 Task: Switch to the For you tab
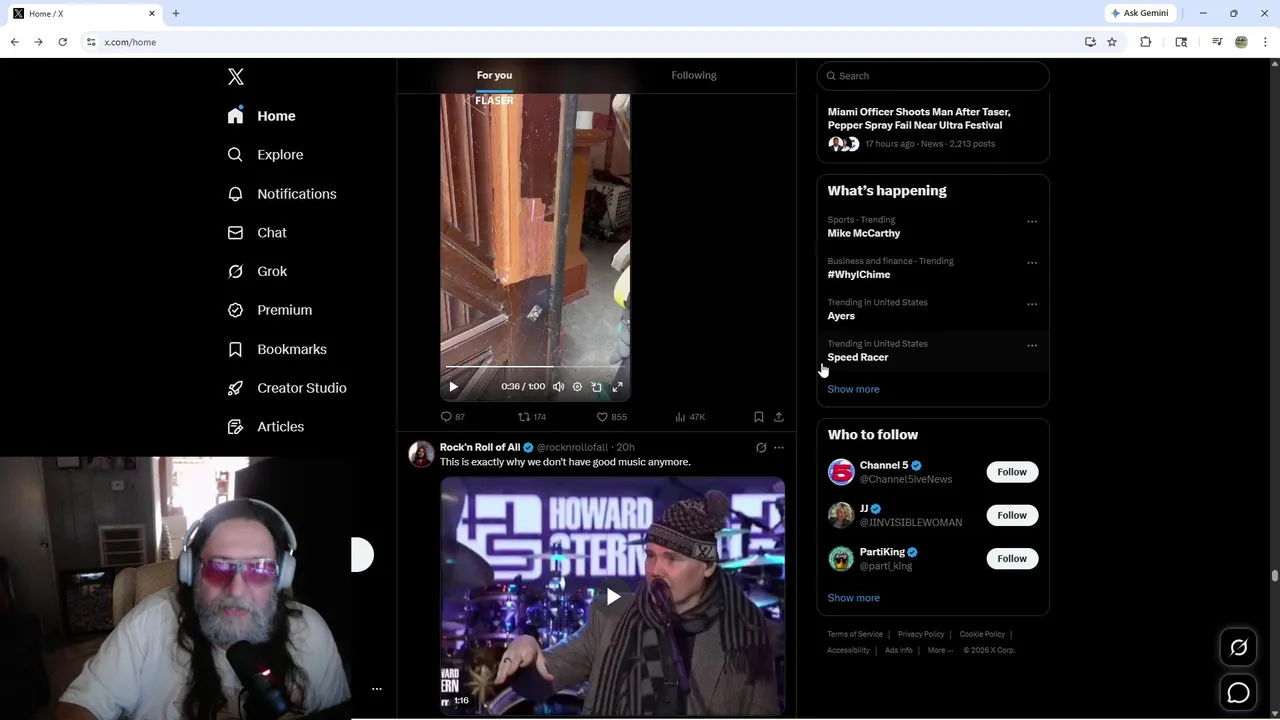[494, 75]
